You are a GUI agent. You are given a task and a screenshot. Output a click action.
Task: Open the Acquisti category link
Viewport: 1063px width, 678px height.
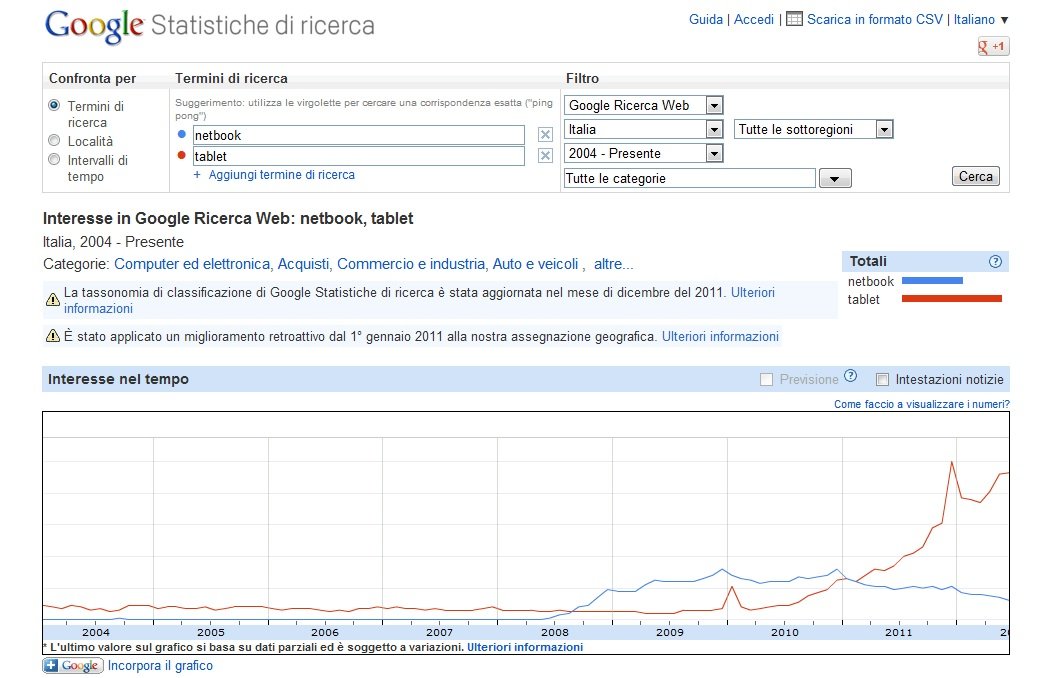click(x=303, y=264)
